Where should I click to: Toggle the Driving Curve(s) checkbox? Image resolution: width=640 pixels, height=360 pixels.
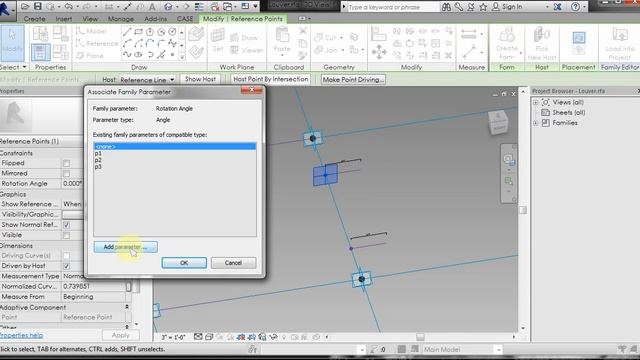tap(66, 256)
